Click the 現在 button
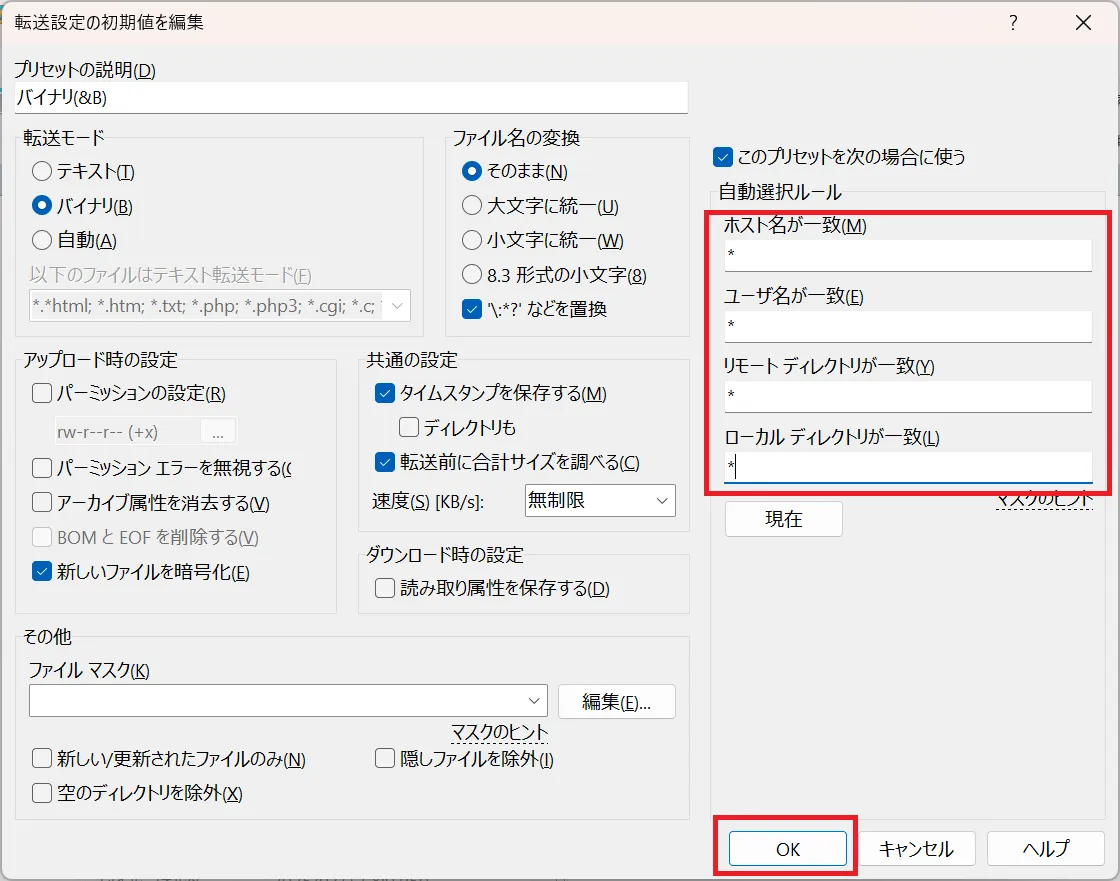Image resolution: width=1120 pixels, height=881 pixels. (784, 519)
